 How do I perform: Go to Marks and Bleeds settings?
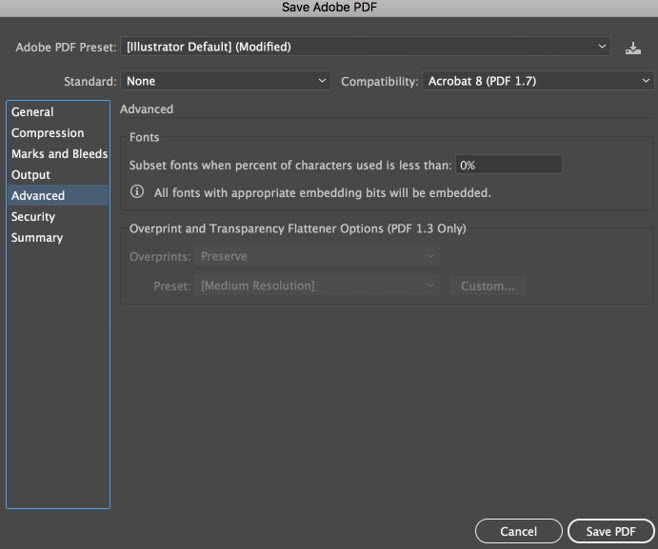tap(59, 154)
